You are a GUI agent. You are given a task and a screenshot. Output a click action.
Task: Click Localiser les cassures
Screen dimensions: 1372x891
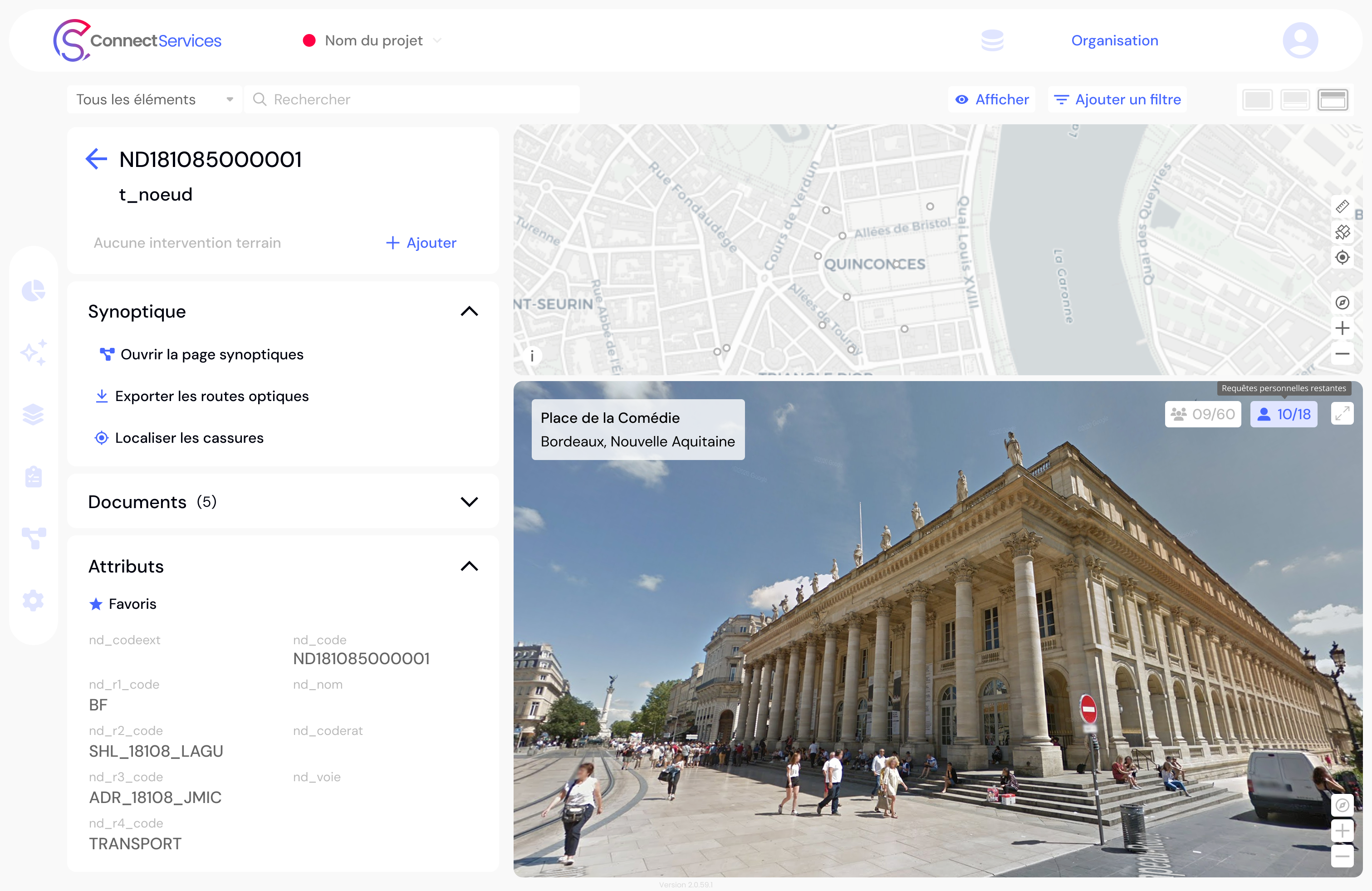[x=179, y=438]
